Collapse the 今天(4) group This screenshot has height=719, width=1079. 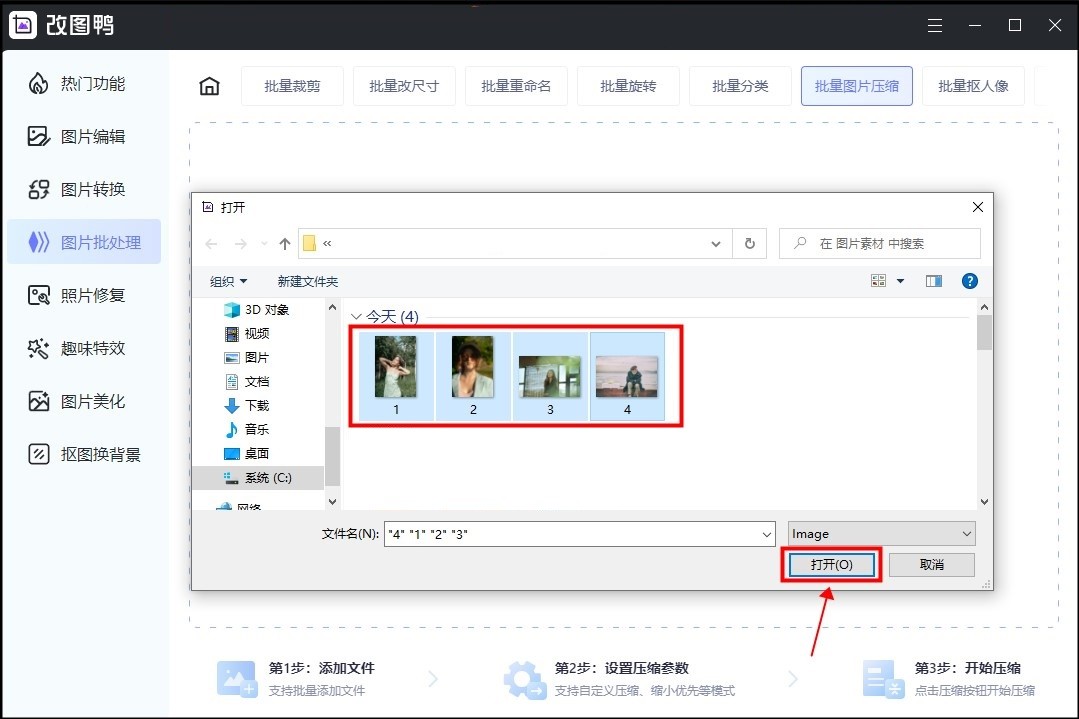357,316
